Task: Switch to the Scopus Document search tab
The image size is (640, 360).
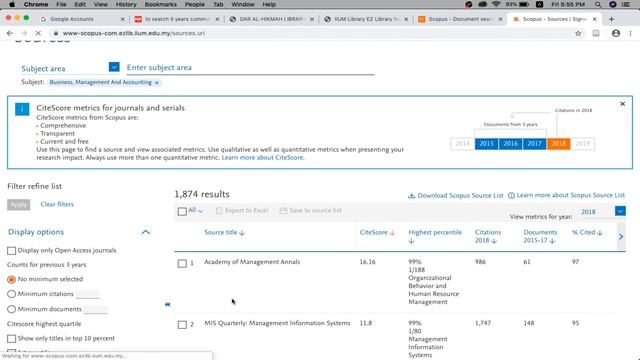Action: [460, 19]
